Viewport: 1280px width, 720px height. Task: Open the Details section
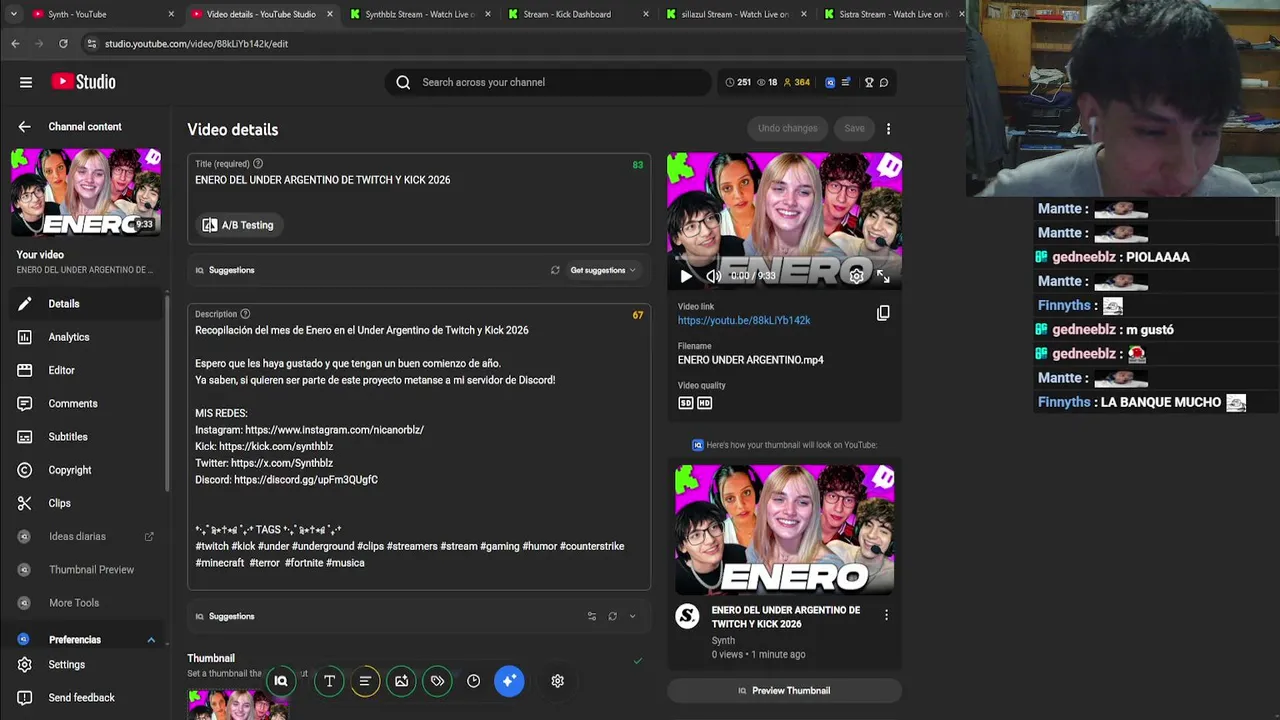tap(85, 304)
